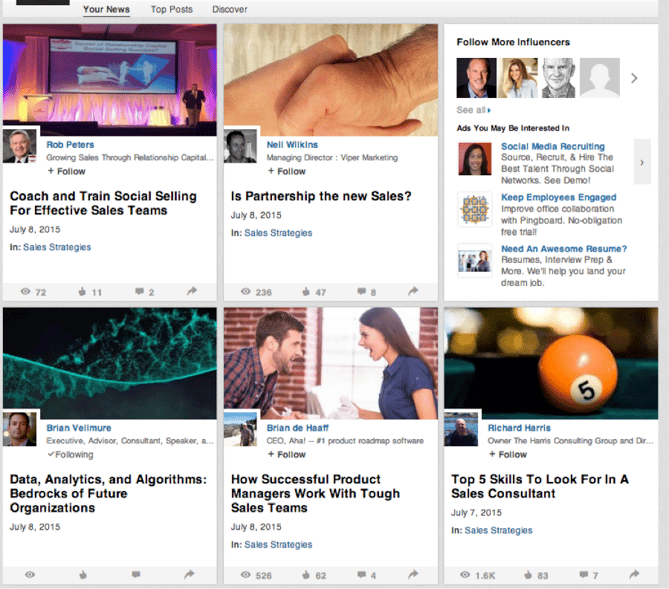
Task: Open Brian Vellmure profile name link
Action: (x=79, y=428)
